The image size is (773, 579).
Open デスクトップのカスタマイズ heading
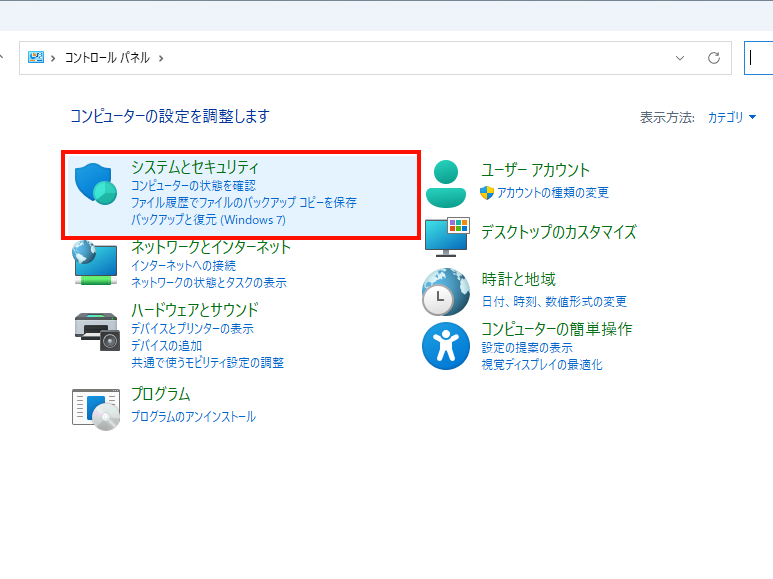tap(559, 232)
